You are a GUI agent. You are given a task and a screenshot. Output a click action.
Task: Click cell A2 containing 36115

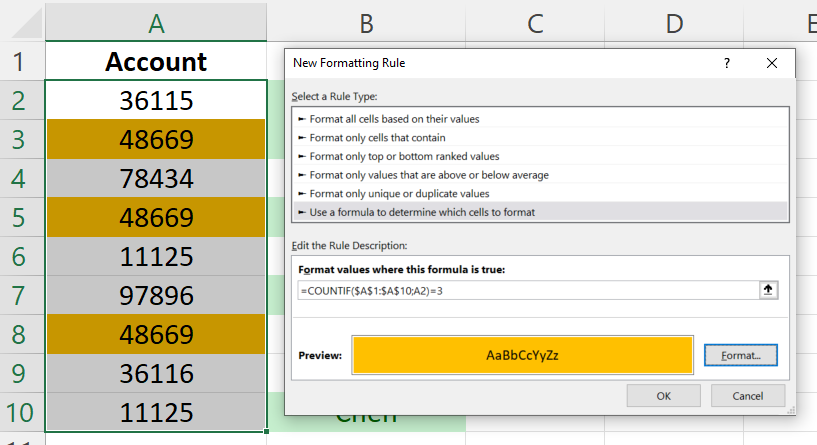click(155, 100)
